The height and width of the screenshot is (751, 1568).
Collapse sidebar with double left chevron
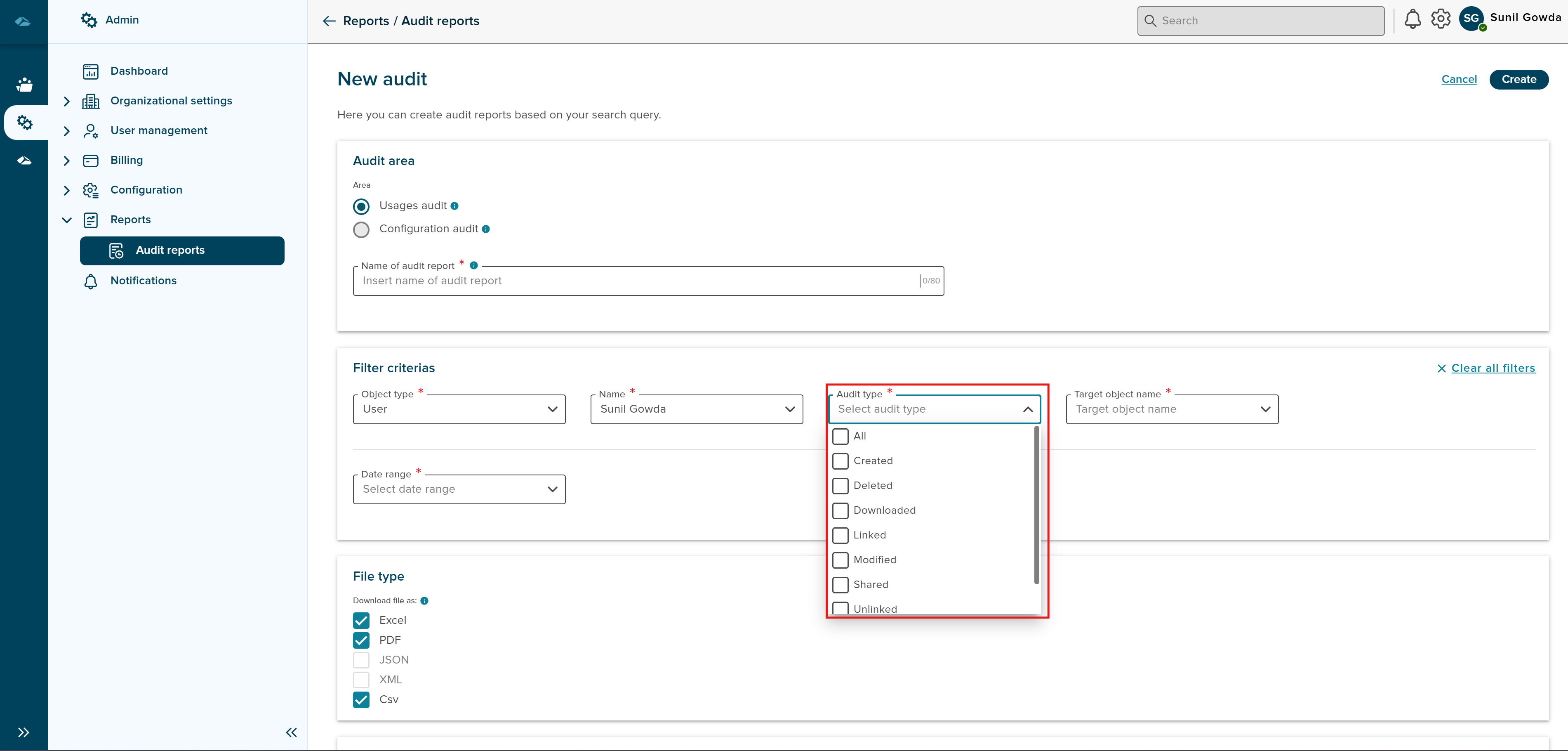point(291,732)
